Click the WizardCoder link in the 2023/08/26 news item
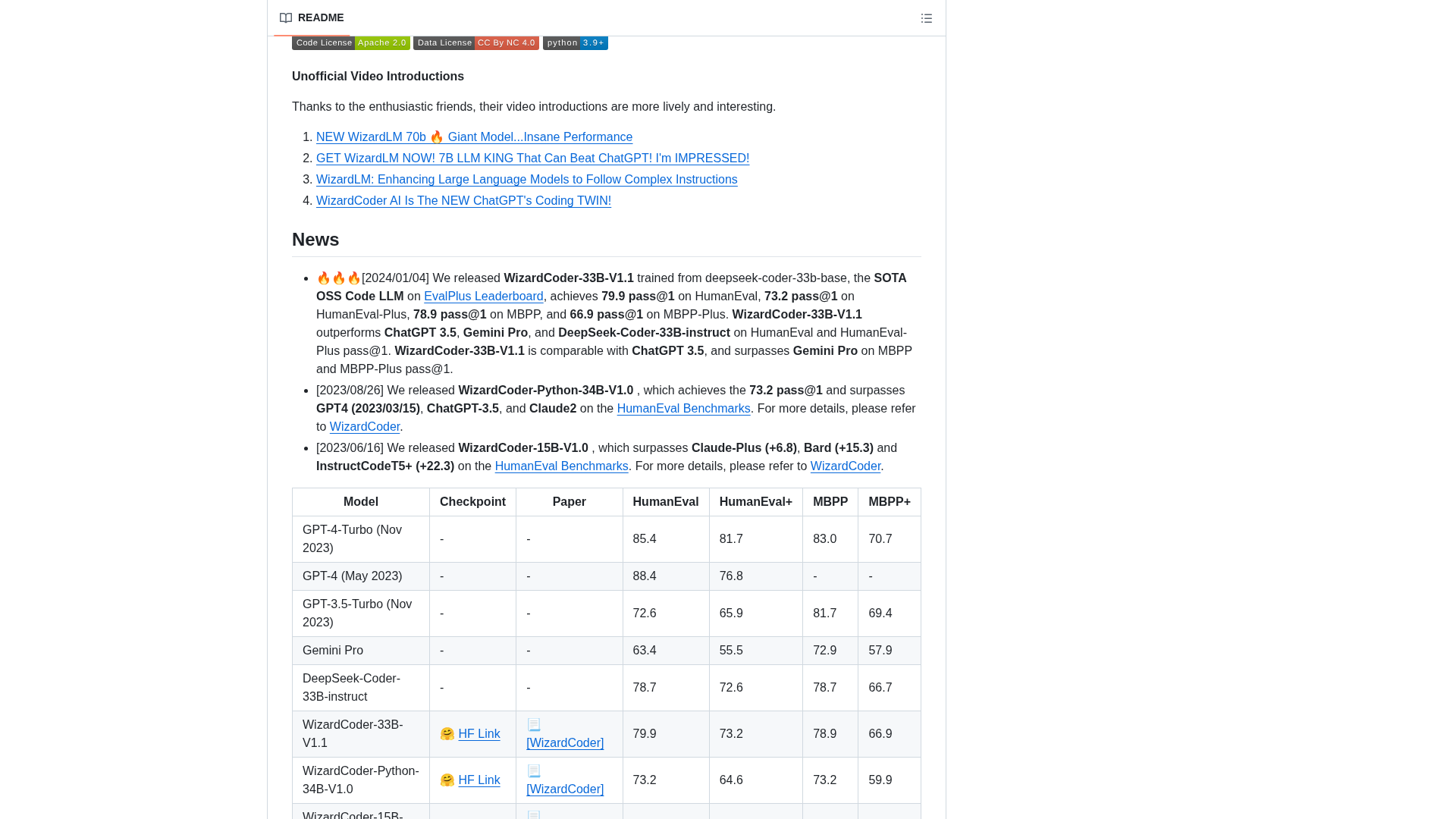This screenshot has width=1456, height=819. 365,426
